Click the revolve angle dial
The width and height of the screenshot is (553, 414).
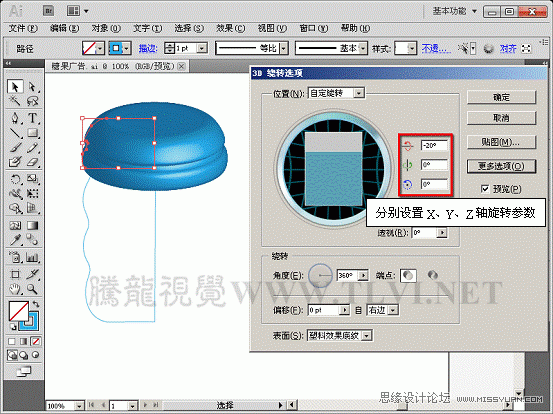point(320,275)
